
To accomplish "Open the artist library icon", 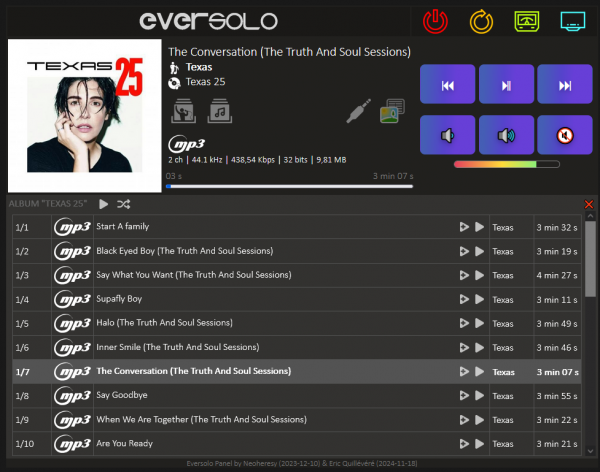I will pos(183,111).
